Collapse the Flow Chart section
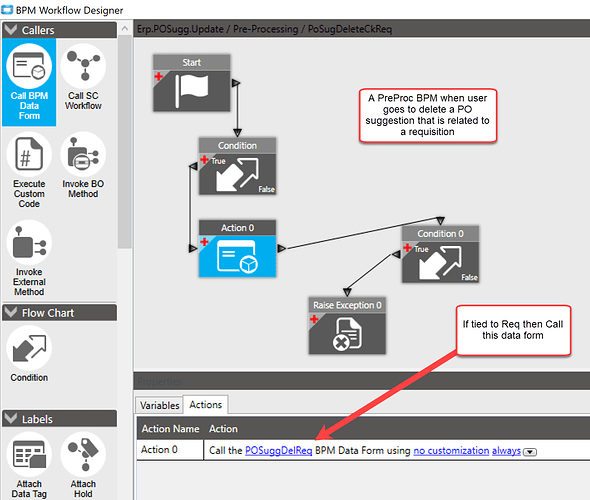The image size is (590, 500). pos(11,312)
